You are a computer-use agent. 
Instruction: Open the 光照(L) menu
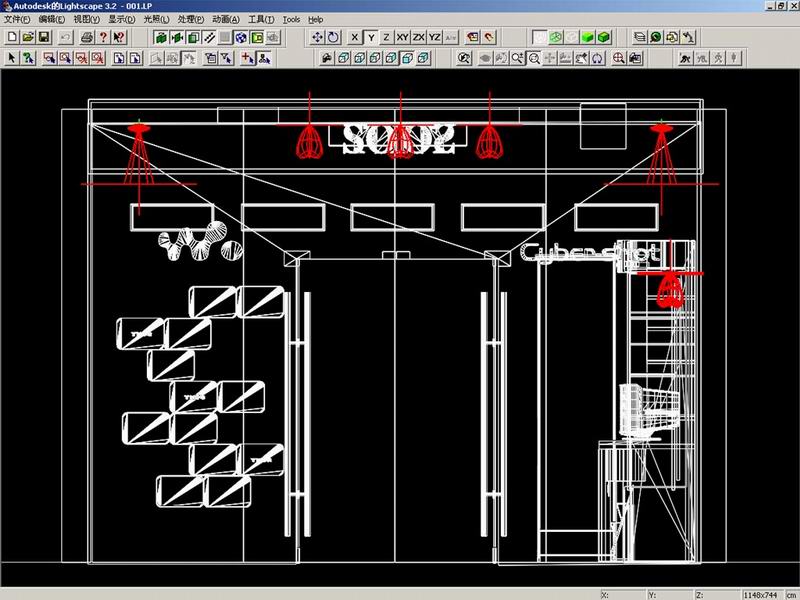[156, 19]
